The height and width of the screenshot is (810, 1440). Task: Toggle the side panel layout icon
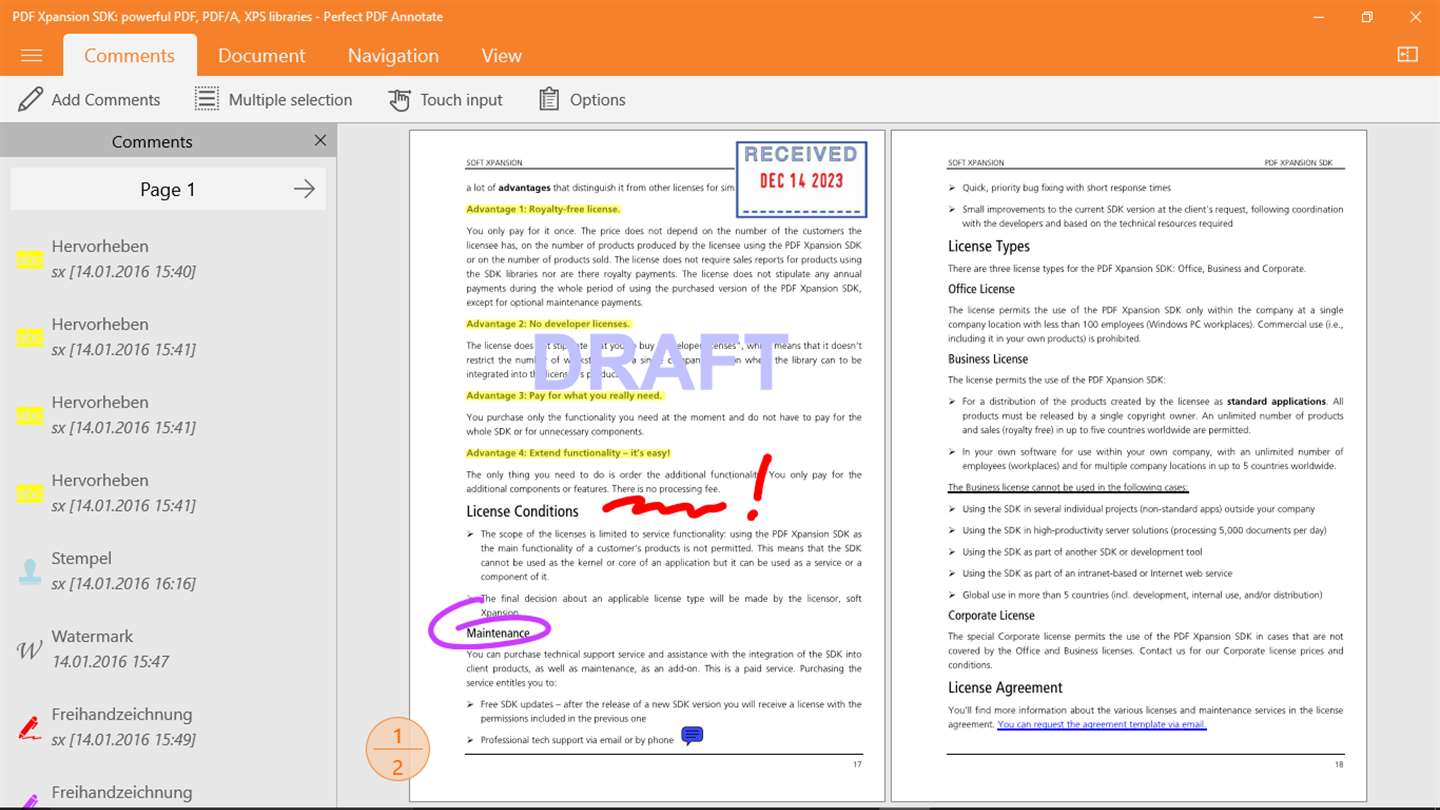(1407, 55)
